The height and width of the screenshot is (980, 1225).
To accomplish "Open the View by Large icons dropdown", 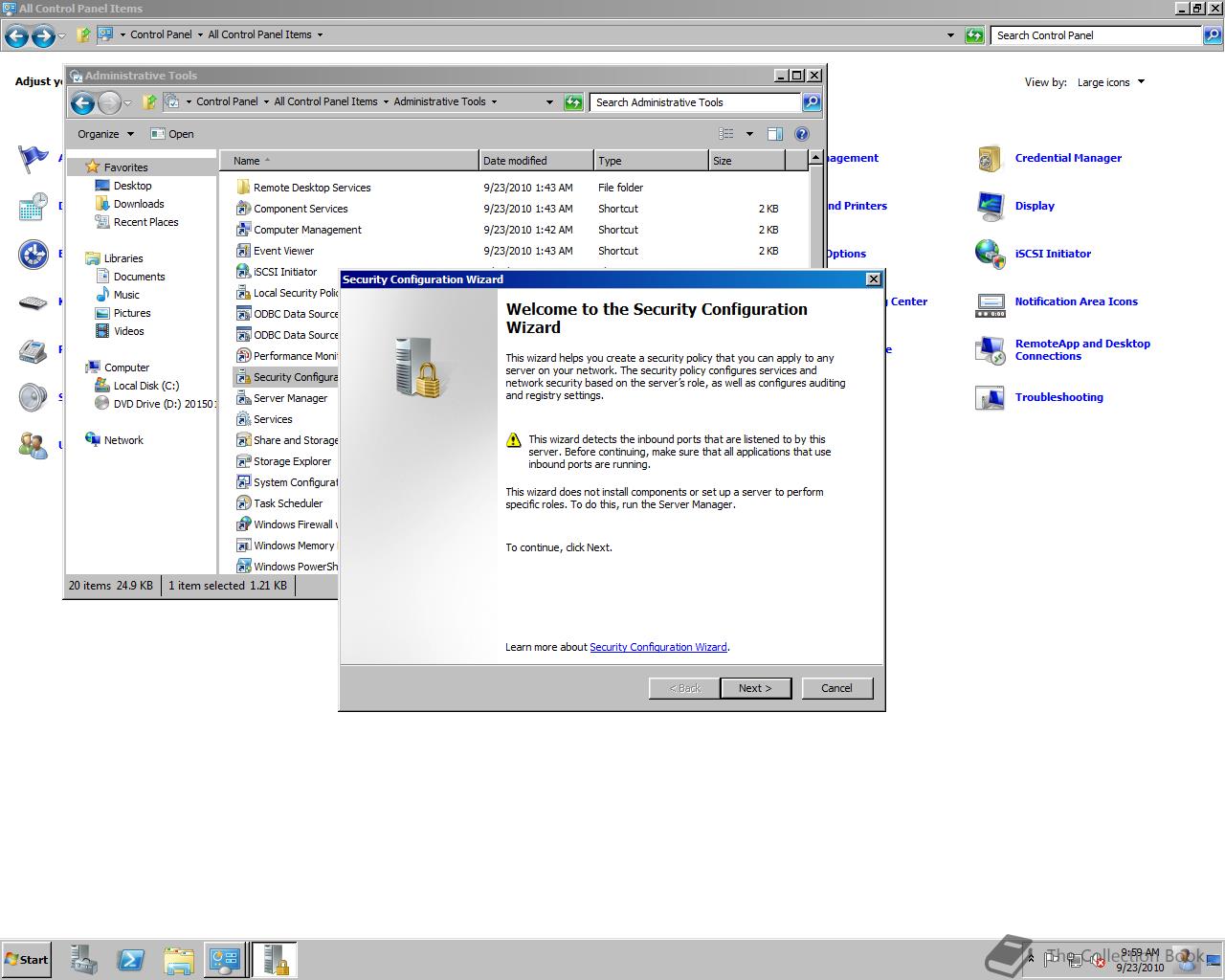I will (x=1111, y=82).
